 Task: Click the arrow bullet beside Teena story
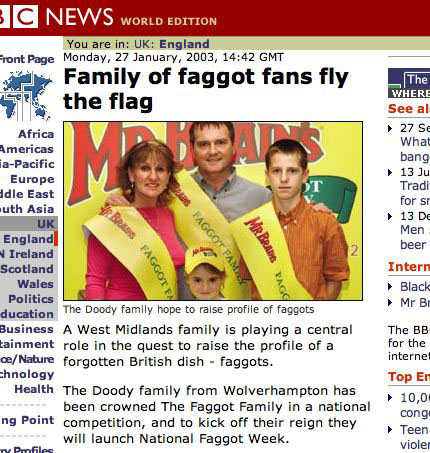390,430
